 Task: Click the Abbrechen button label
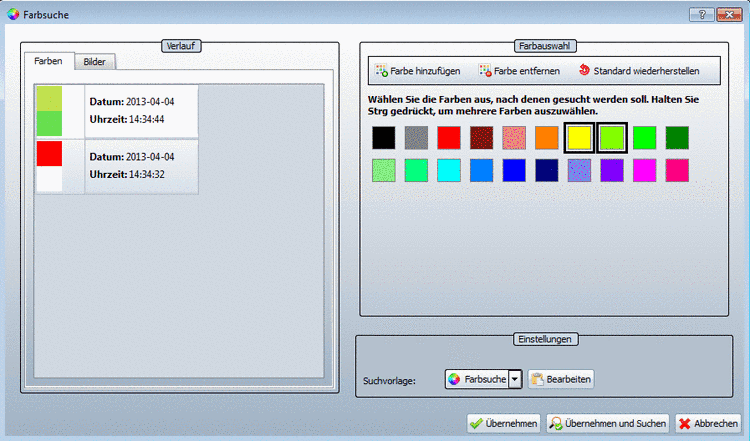coord(716,424)
